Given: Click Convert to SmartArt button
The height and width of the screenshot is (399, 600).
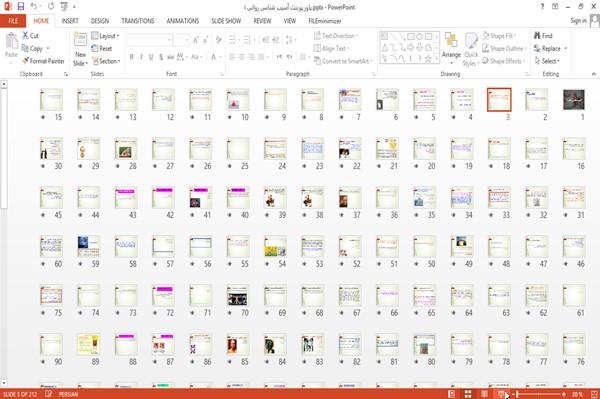Looking at the screenshot, I should 342,61.
